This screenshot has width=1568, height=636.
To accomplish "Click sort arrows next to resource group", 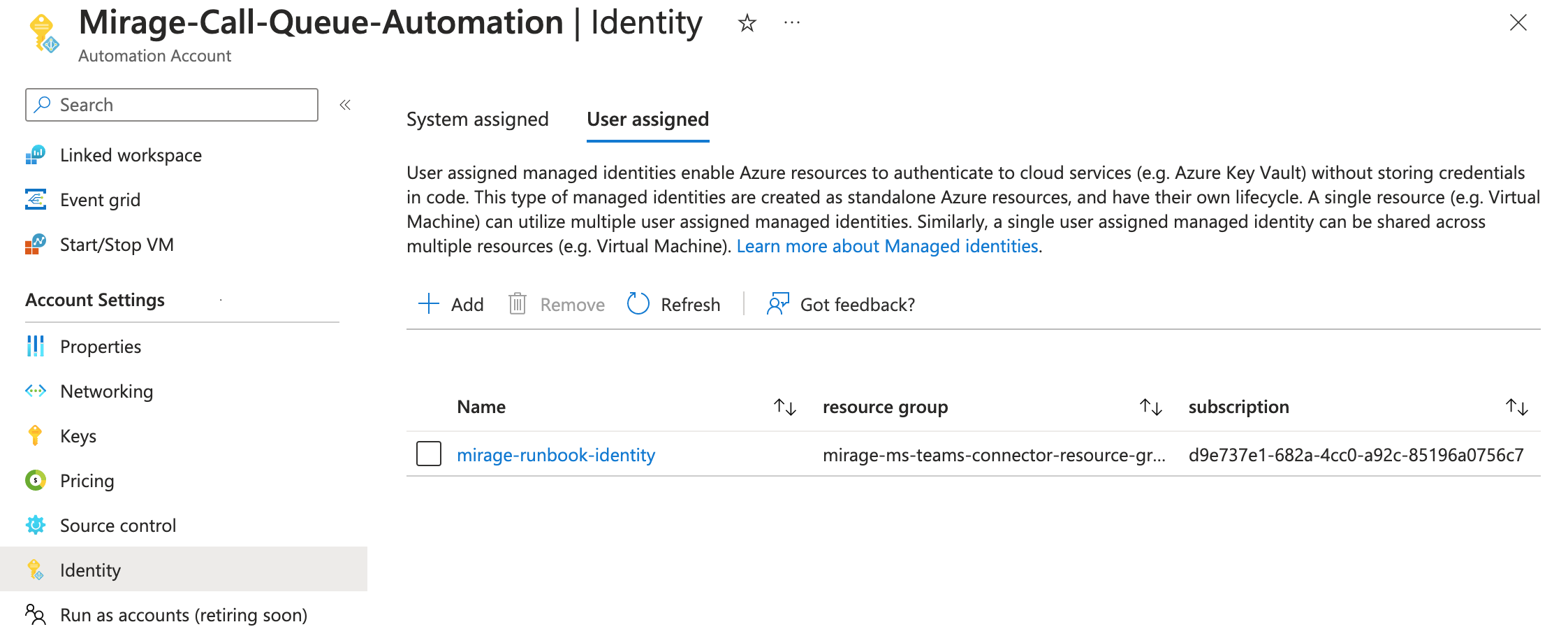I will (1151, 407).
